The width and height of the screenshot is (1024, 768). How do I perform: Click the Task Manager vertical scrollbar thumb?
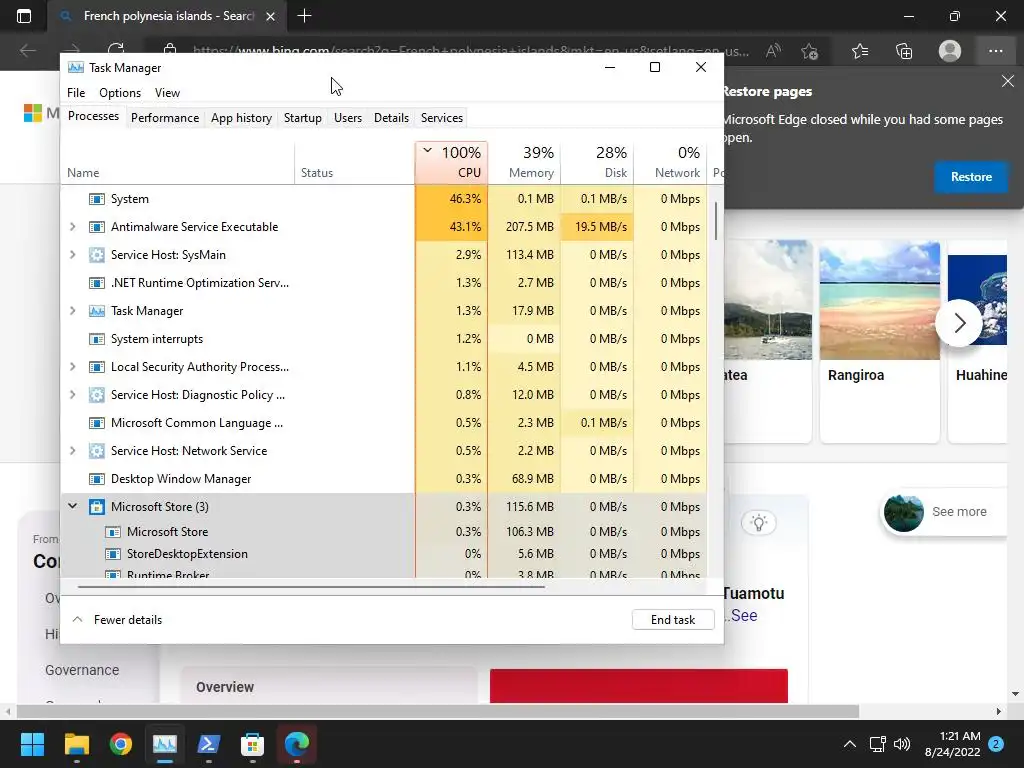coord(716,221)
